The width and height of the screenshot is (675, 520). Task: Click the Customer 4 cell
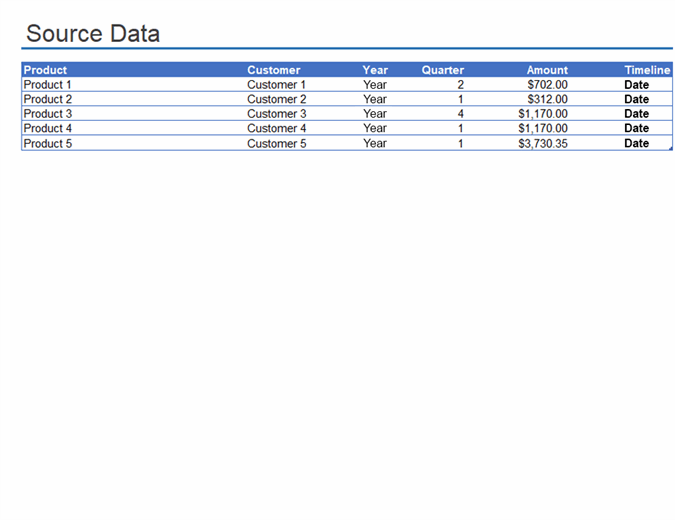coord(276,128)
